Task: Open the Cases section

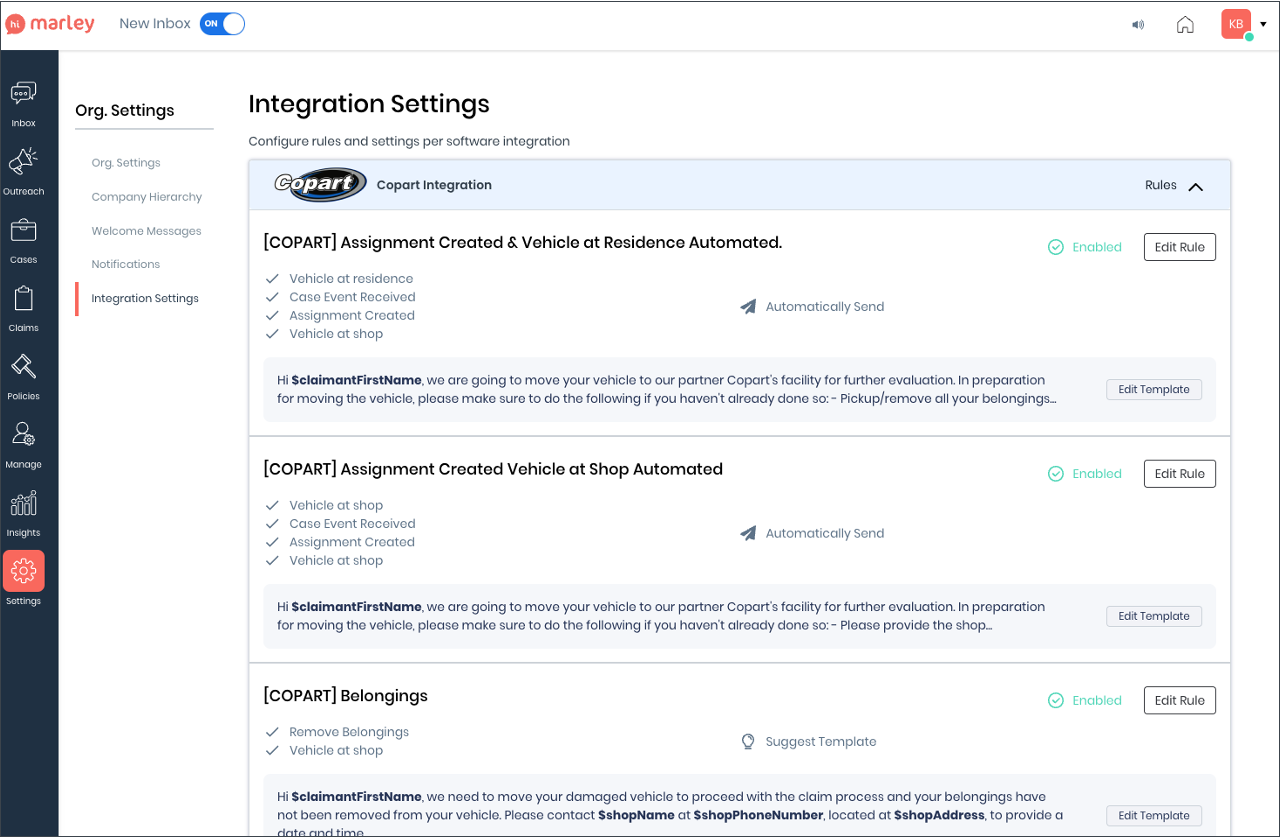Action: click(x=23, y=235)
